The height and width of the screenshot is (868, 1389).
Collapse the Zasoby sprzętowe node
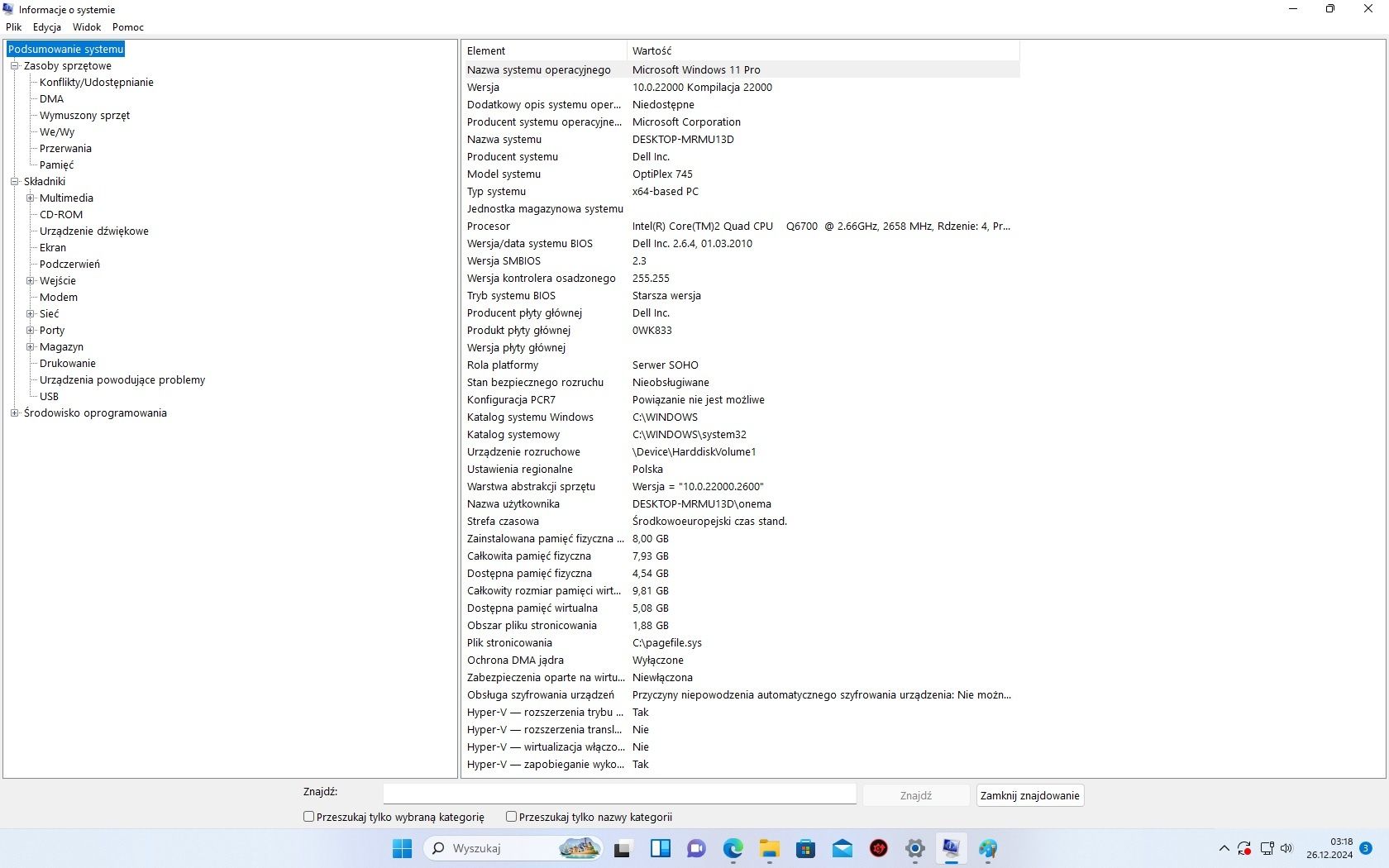click(14, 65)
